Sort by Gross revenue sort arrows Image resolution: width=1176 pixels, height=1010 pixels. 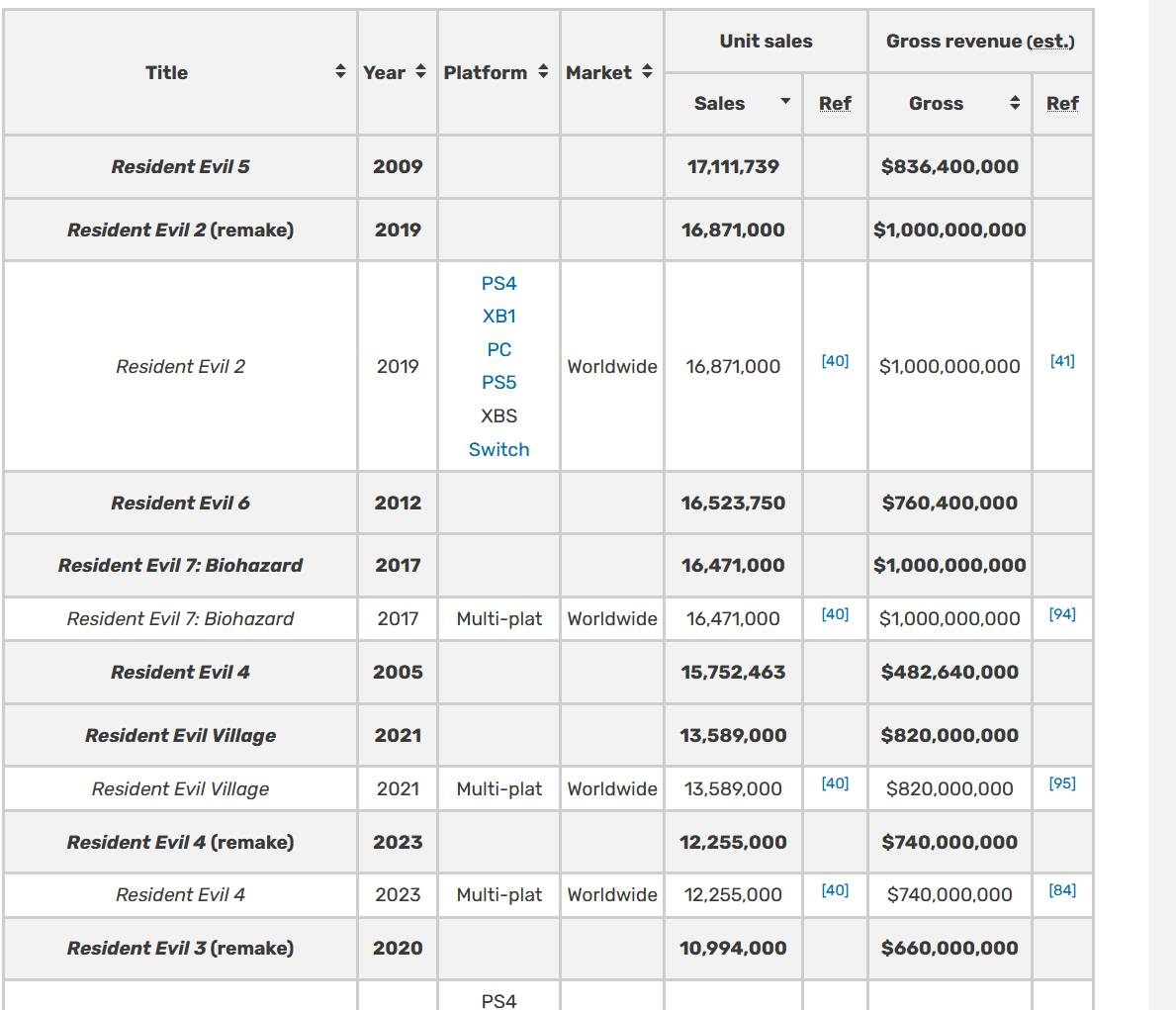coord(1015,103)
